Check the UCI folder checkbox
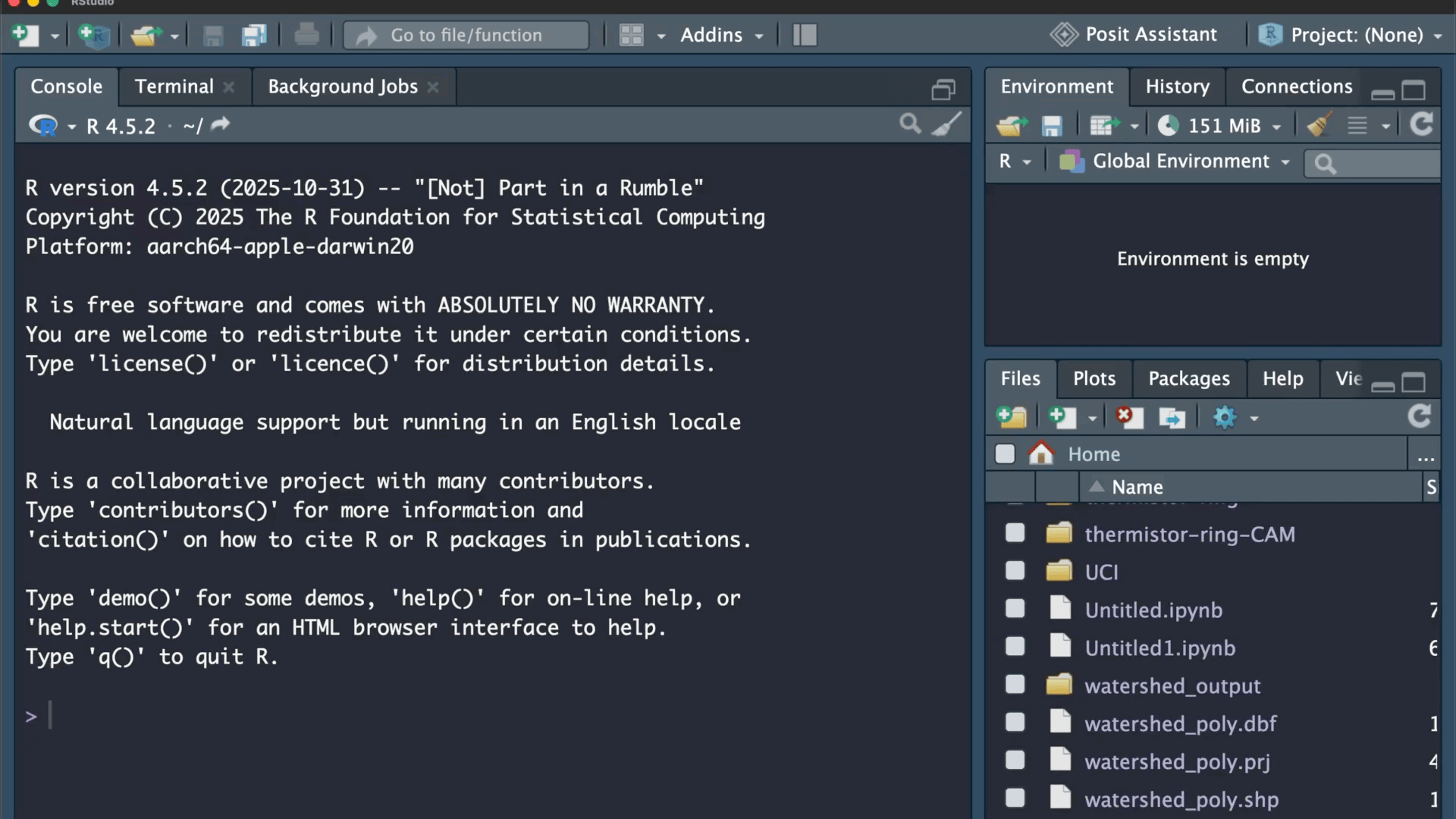This screenshot has height=819, width=1456. pos(1015,570)
